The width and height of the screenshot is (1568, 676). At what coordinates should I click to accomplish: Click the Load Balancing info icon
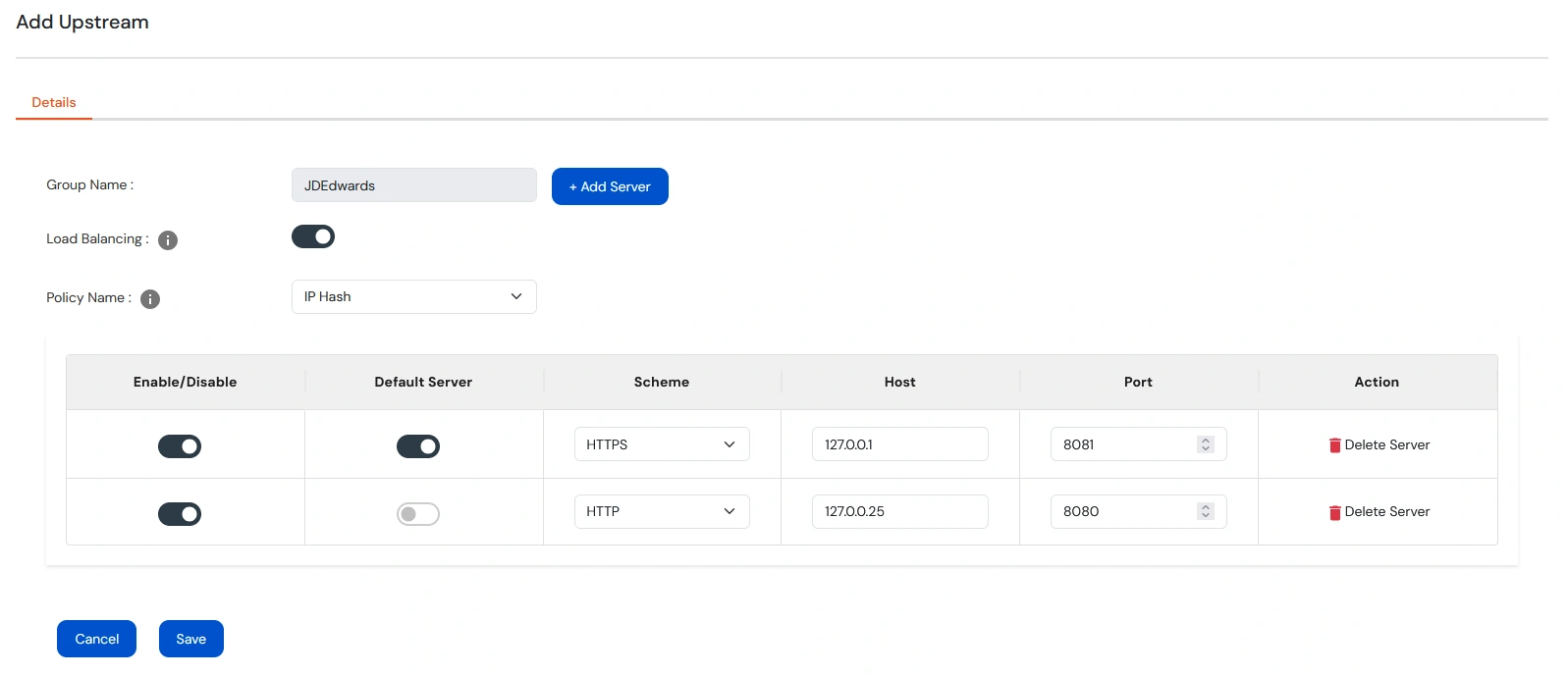tap(168, 240)
